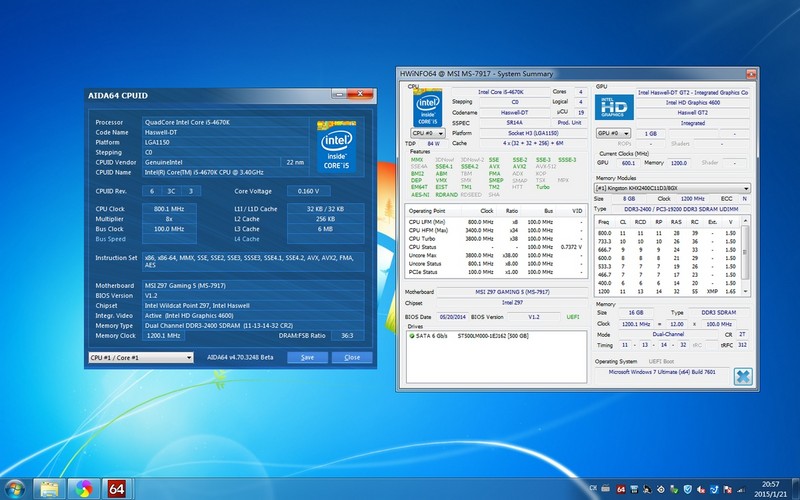800x500 pixels.
Task: Close HWiNFO summary with the blue X icon
Action: (x=741, y=377)
